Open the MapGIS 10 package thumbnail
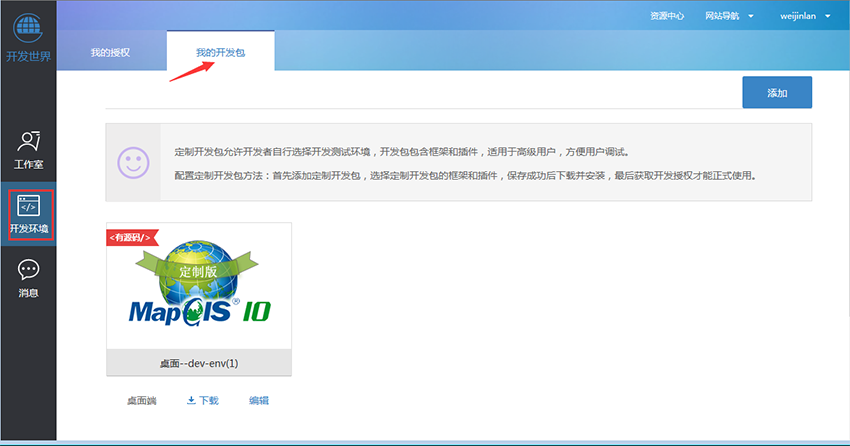The height and width of the screenshot is (446, 850). tap(198, 287)
